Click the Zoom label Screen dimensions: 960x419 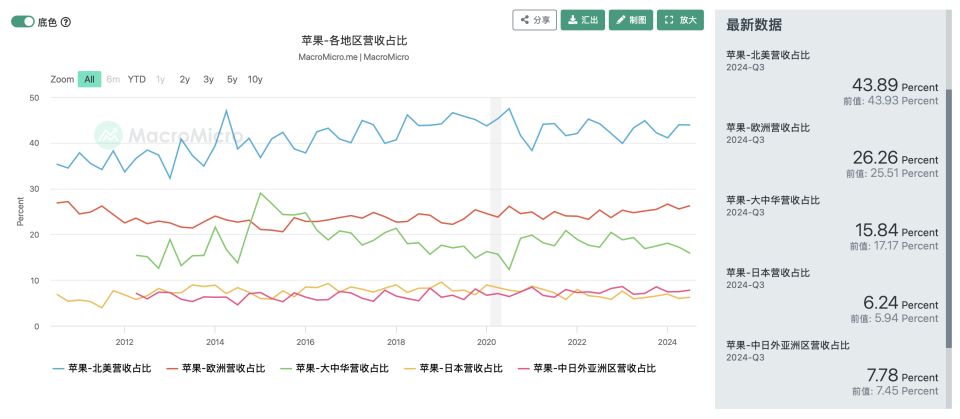[x=62, y=79]
